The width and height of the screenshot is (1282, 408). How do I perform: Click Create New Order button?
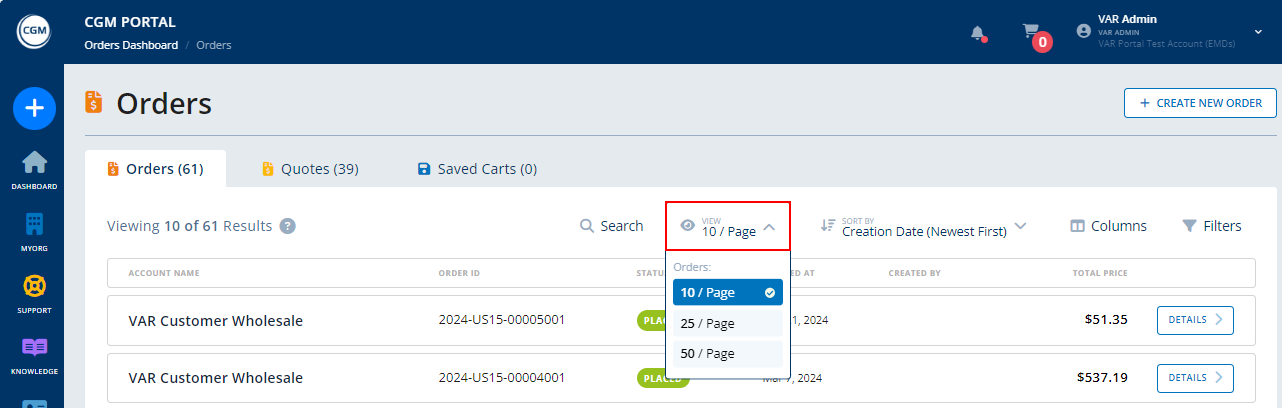[x=1200, y=103]
